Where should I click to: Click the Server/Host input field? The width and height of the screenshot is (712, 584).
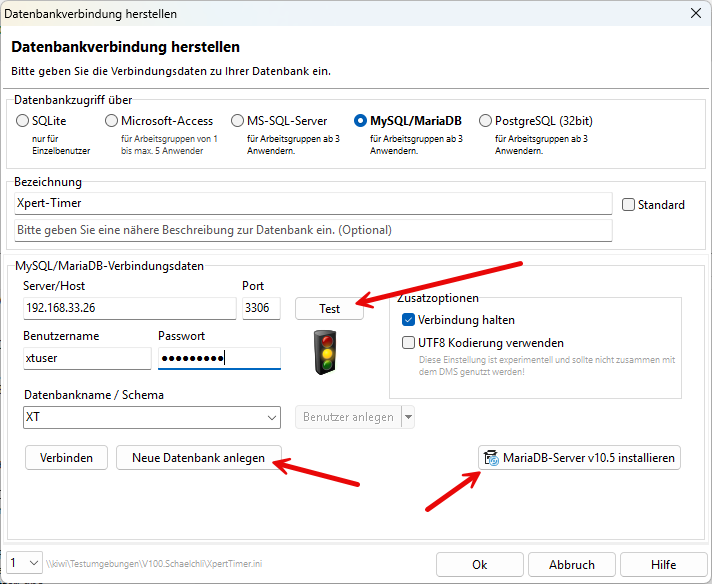tap(125, 308)
